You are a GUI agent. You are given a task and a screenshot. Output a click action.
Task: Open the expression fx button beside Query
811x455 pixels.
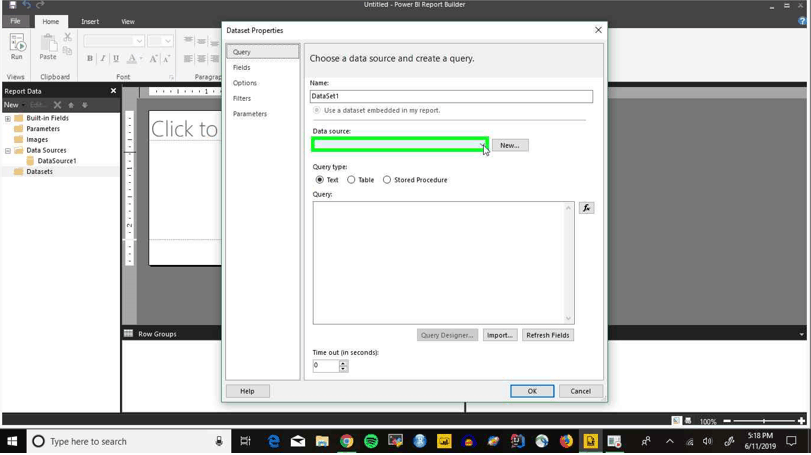click(x=586, y=208)
